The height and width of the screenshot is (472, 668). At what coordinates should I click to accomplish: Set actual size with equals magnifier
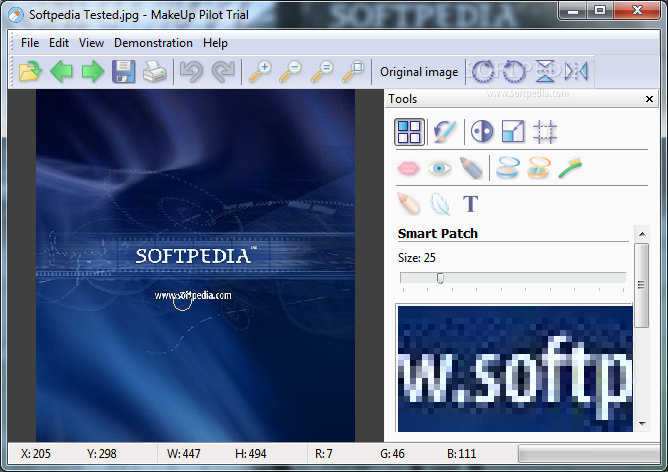point(322,71)
